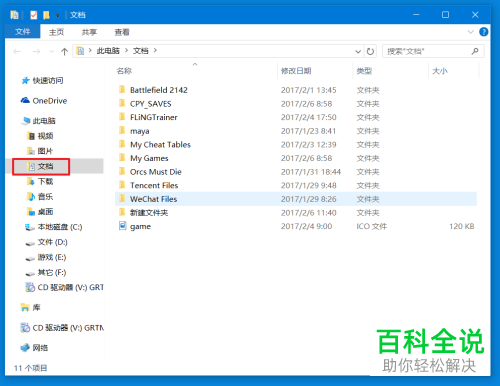Open the 音乐 folder in the sidebar
500x386 pixels.
click(x=45, y=196)
